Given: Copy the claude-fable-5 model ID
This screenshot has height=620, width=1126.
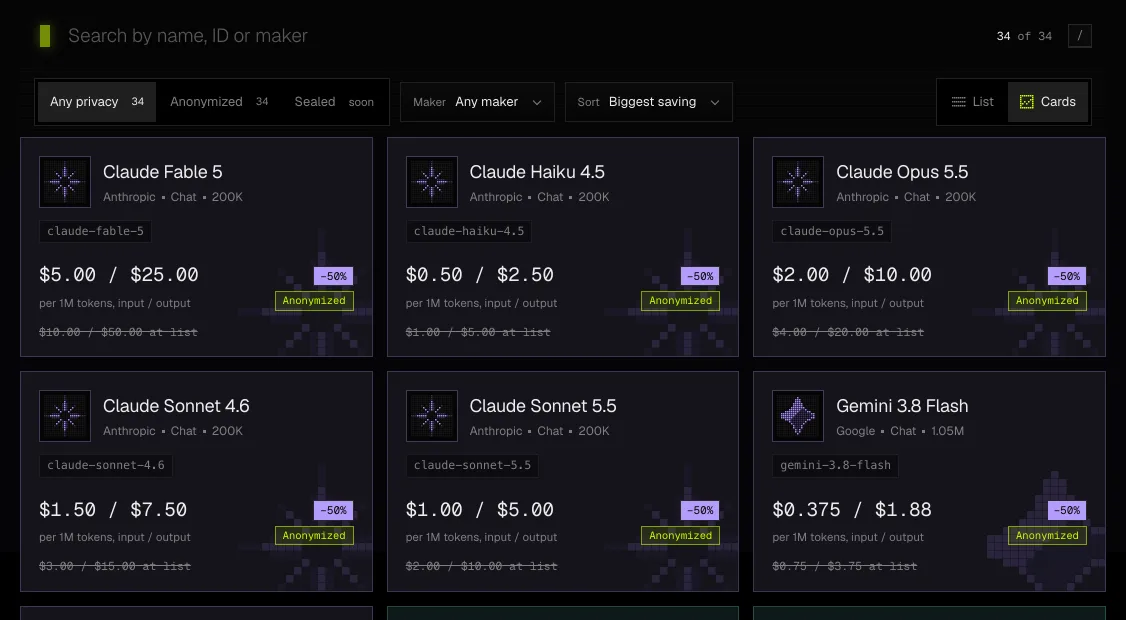Looking at the screenshot, I should tap(96, 231).
